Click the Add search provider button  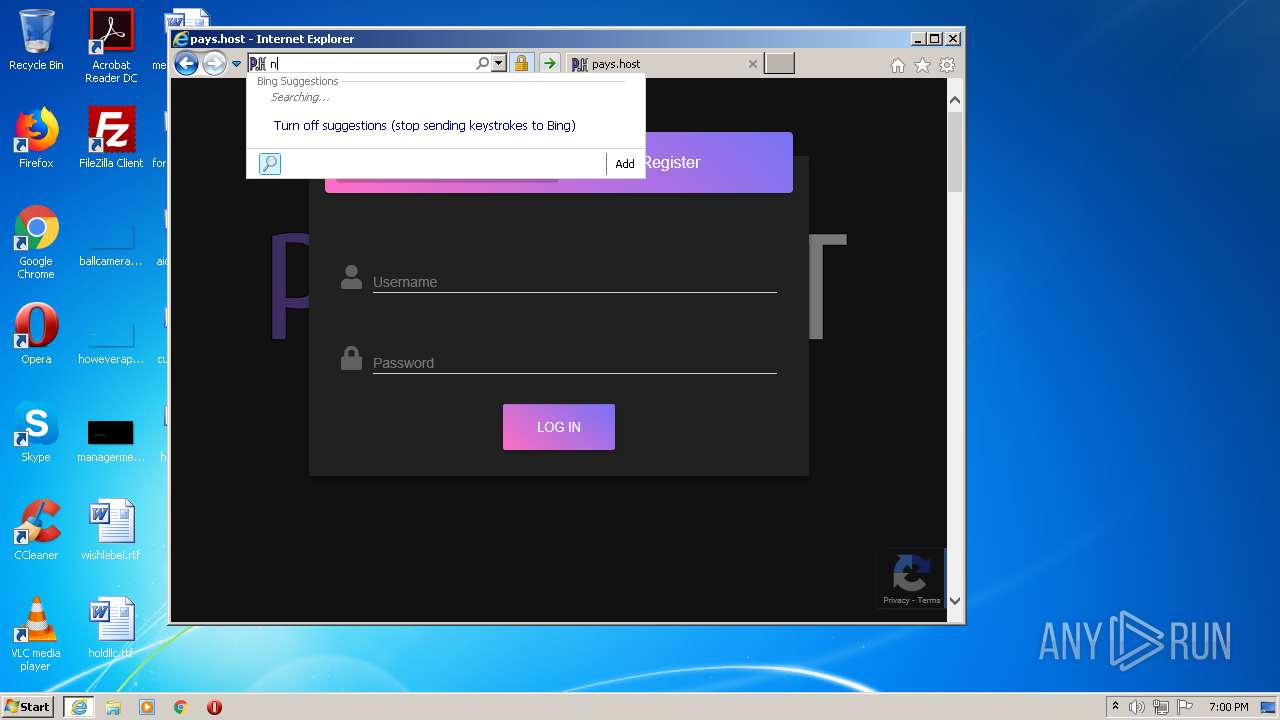[x=625, y=164]
